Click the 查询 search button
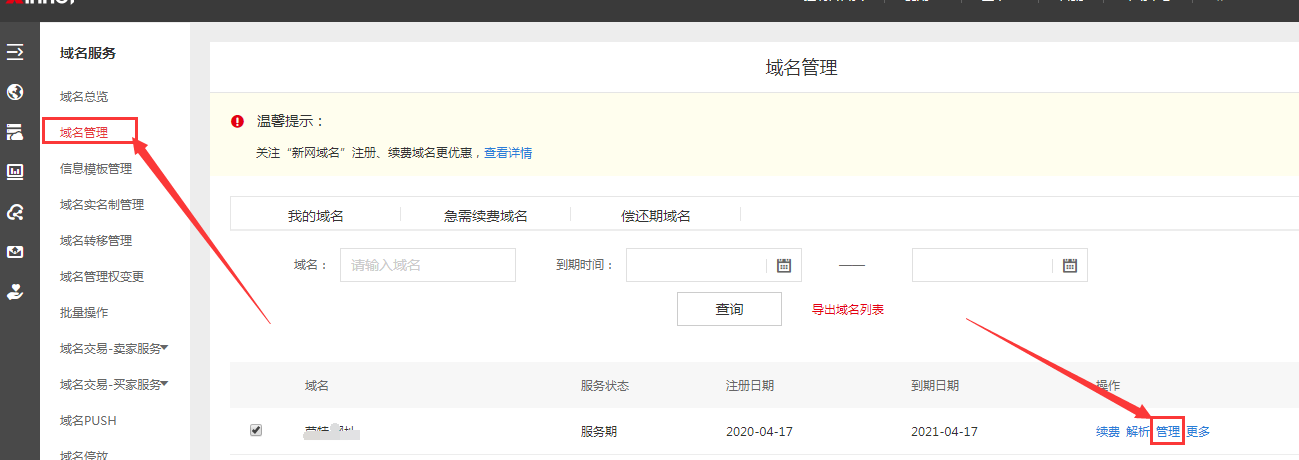 729,309
